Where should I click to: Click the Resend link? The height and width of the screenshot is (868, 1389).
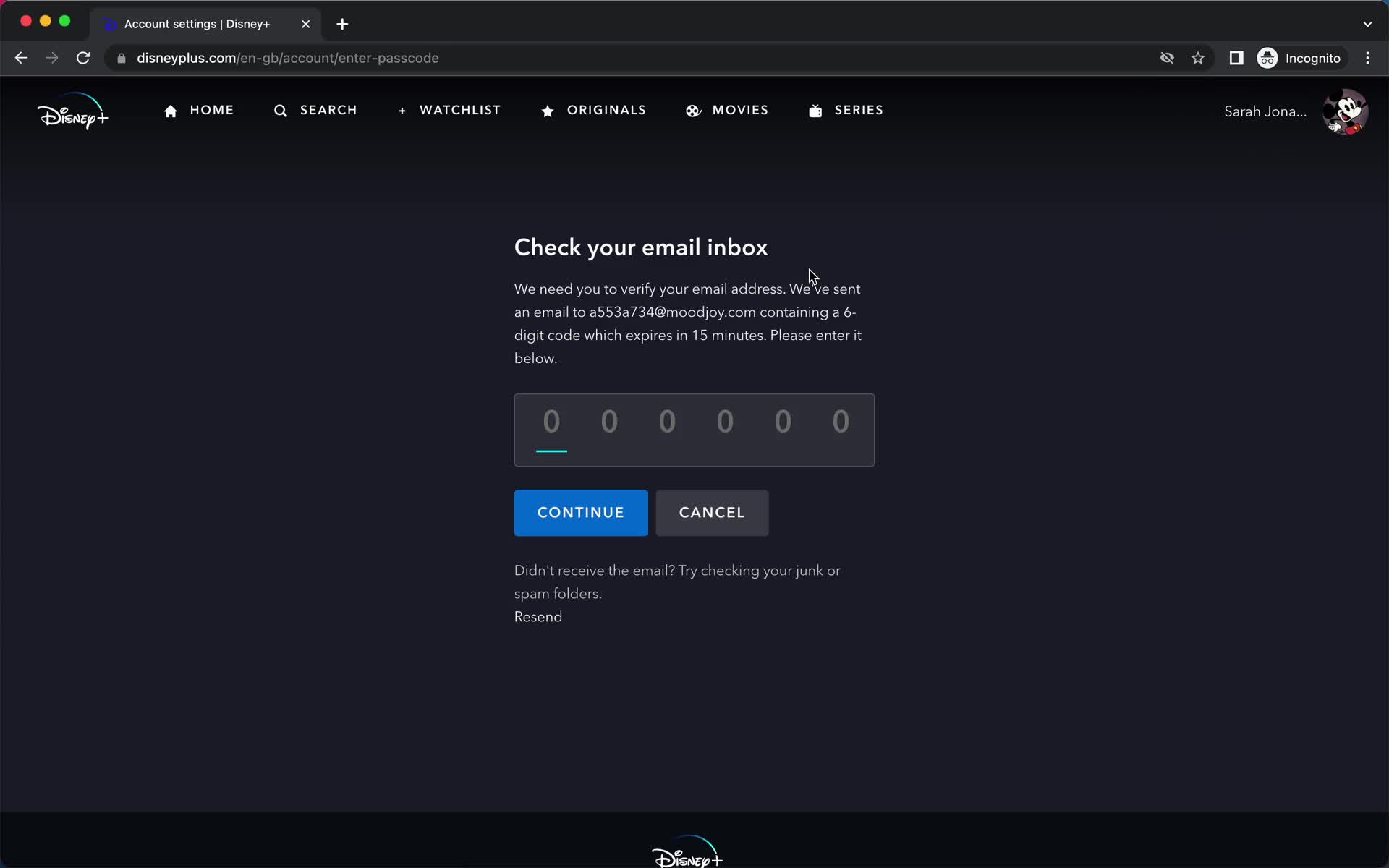538,616
